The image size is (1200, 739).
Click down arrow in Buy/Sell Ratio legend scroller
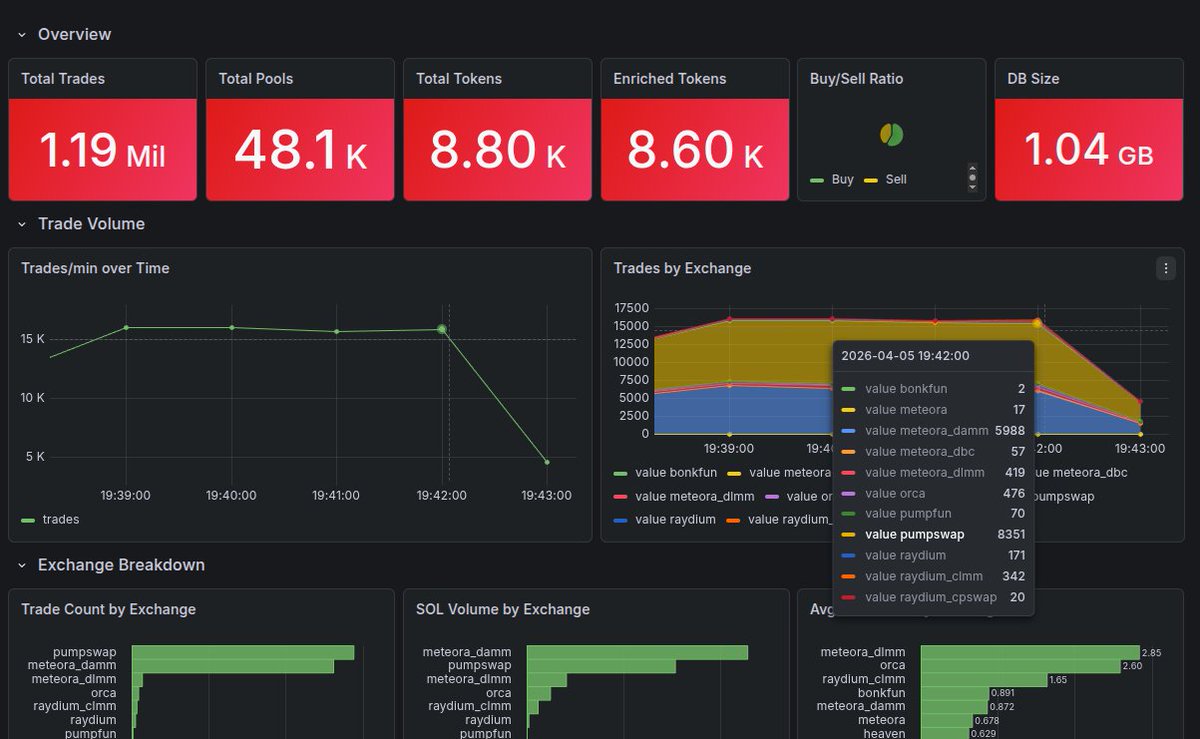(972, 187)
